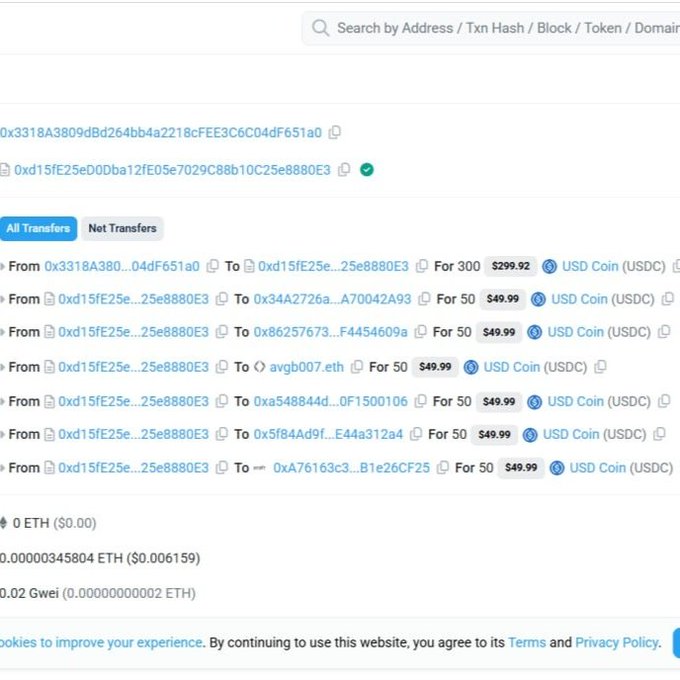The width and height of the screenshot is (680, 680).
Task: Click USDC token icon in avgb007.eth row
Action: tap(471, 367)
